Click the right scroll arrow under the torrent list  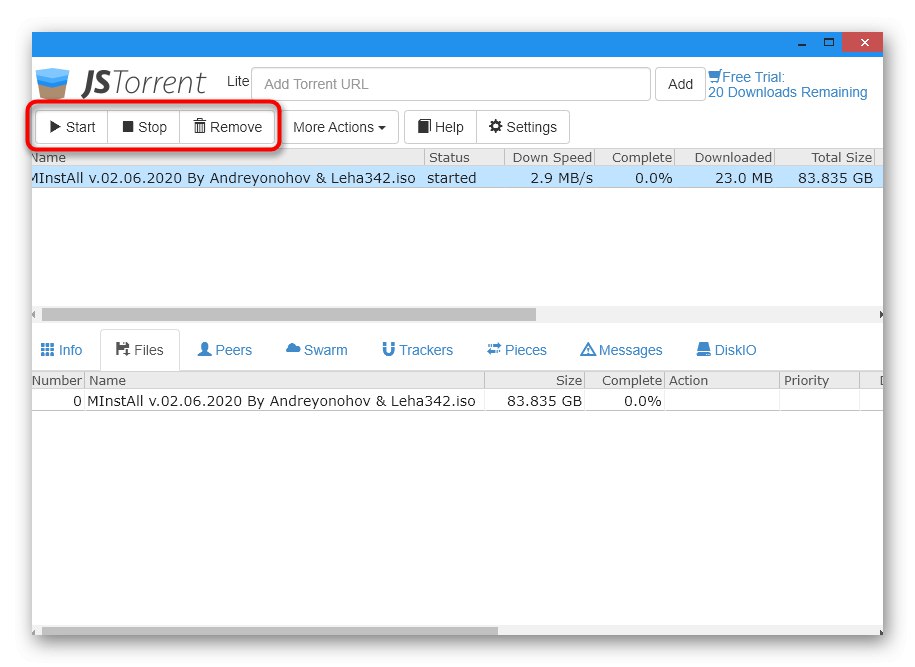881,314
